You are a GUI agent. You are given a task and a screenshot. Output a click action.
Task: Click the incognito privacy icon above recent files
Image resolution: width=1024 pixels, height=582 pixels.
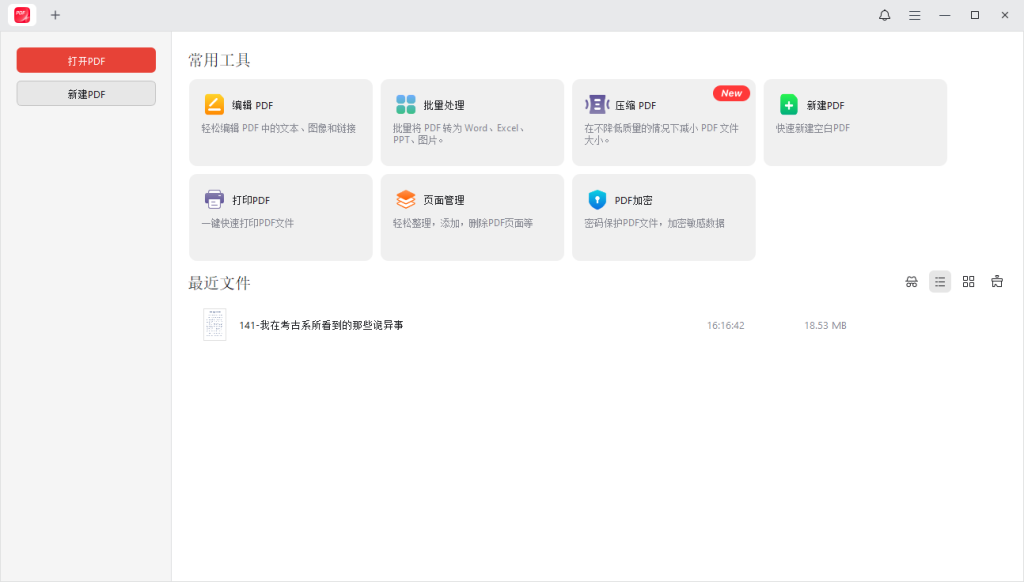912,281
